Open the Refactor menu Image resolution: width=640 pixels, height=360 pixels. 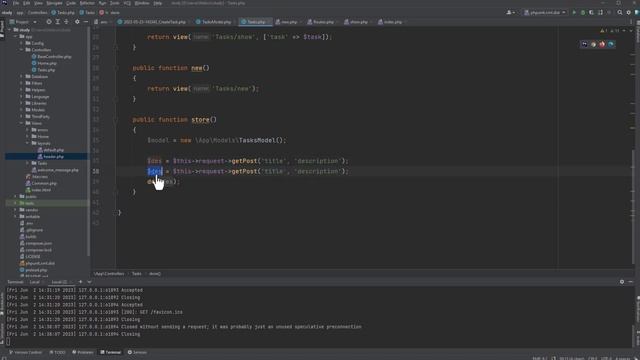tap(87, 3)
